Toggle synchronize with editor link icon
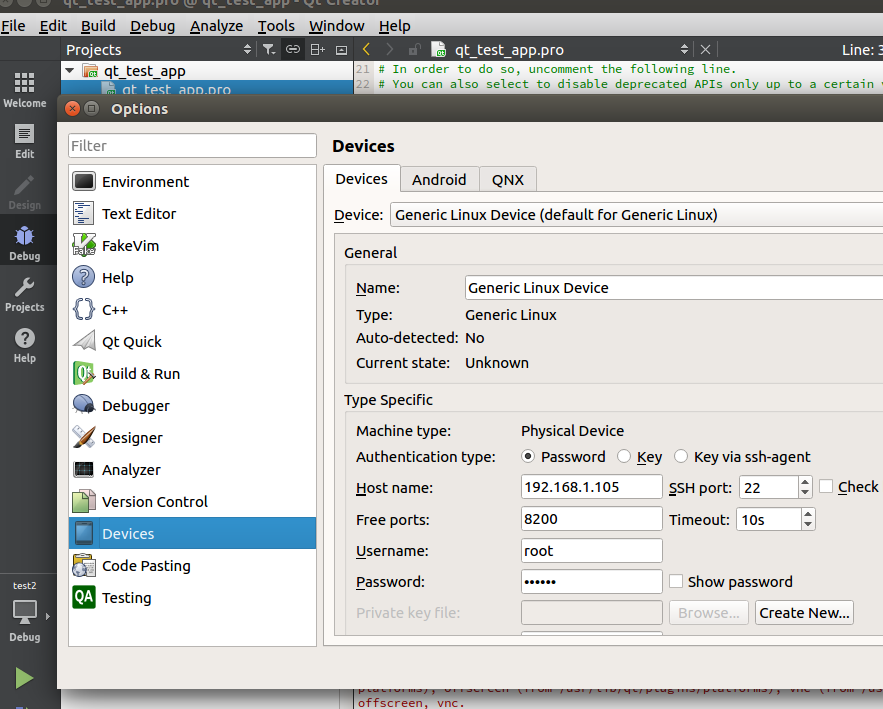The image size is (883, 709). coord(293,50)
